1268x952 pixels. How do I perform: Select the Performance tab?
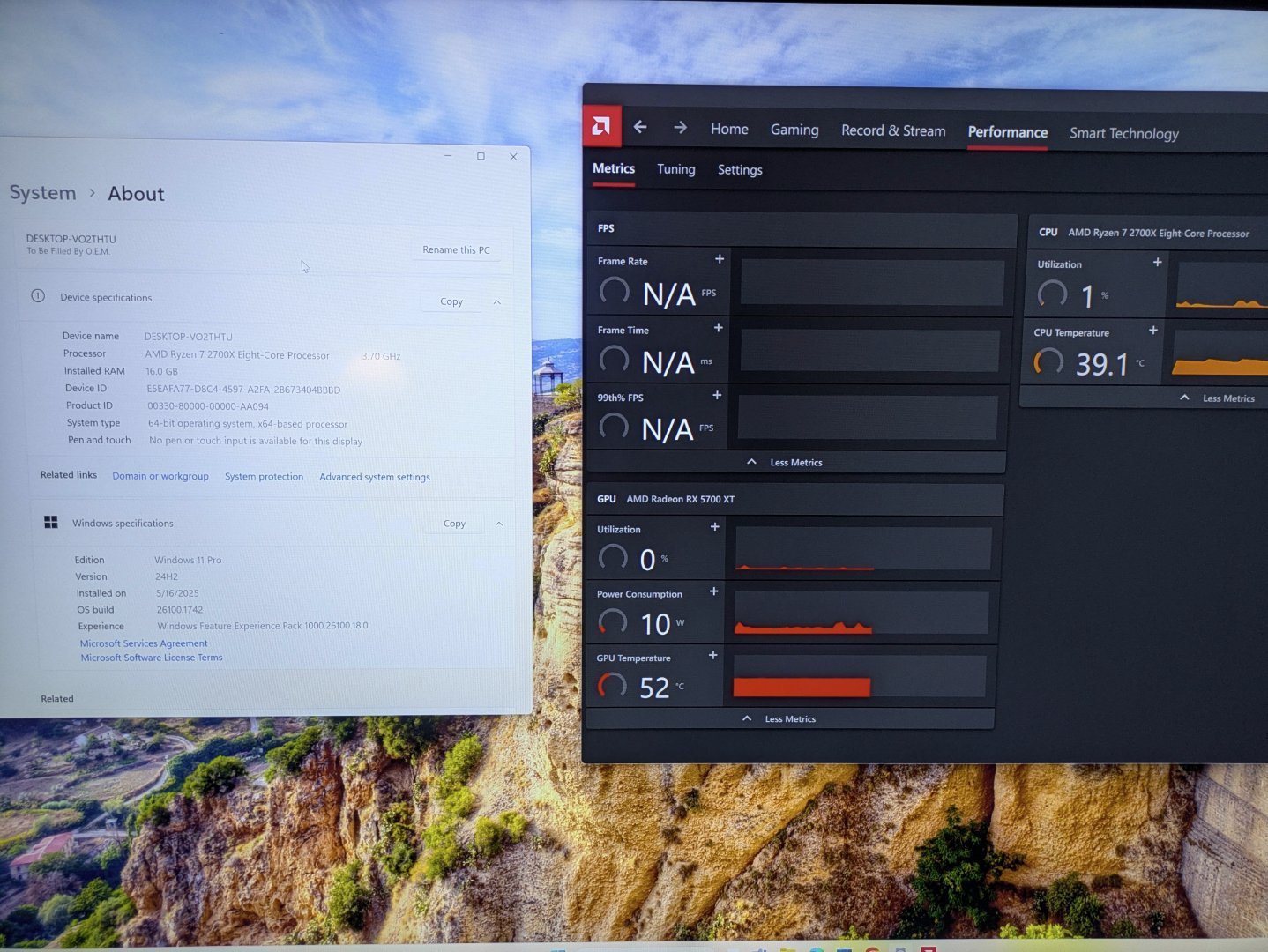click(1008, 132)
